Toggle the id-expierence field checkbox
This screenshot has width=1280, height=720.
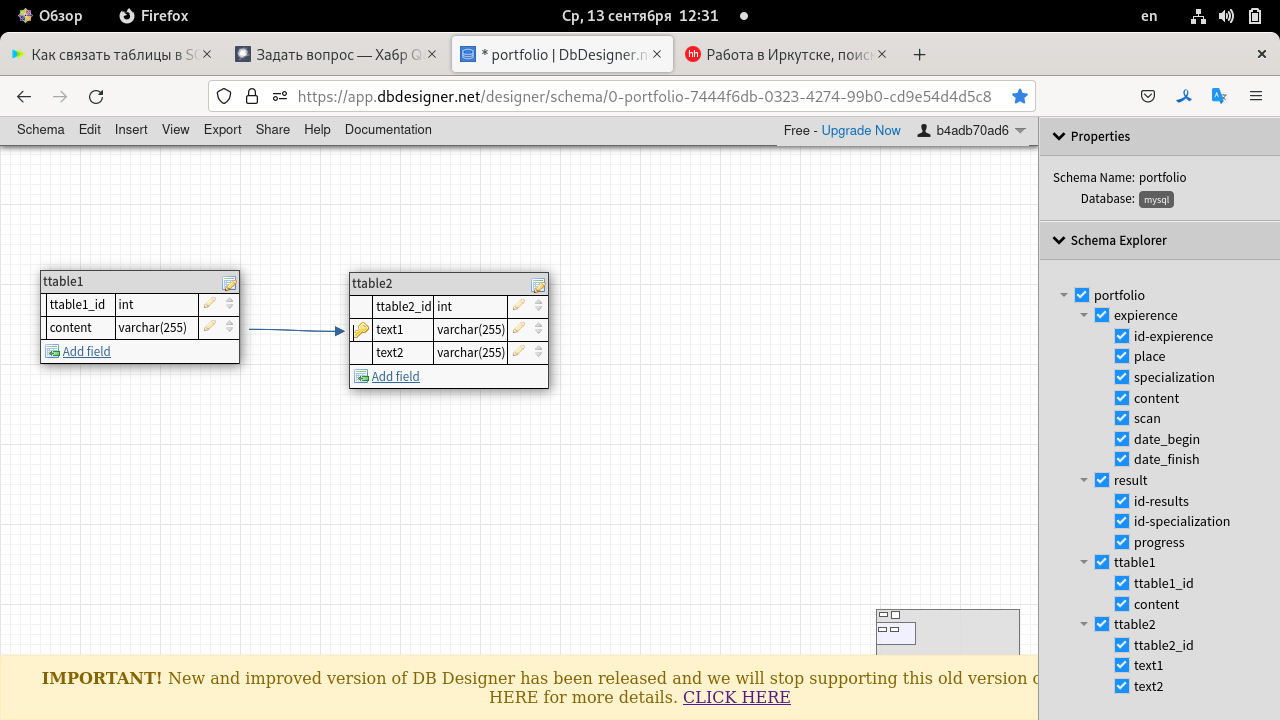tap(1121, 336)
